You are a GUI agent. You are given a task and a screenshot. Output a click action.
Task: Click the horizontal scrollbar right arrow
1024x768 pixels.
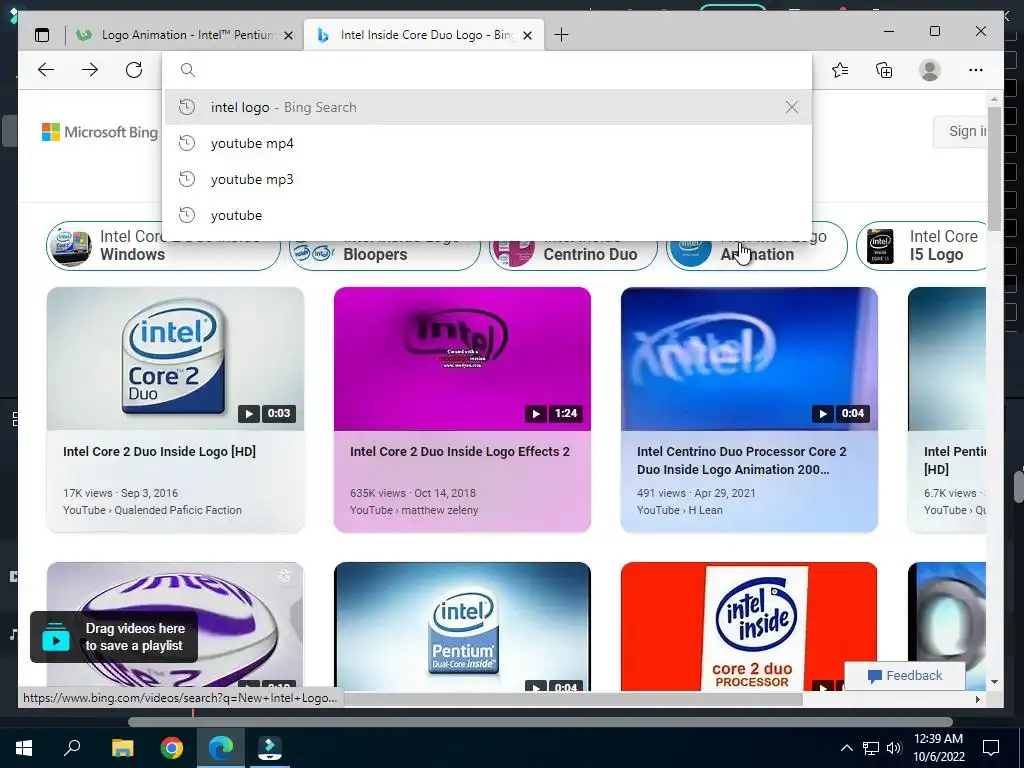coord(978,699)
